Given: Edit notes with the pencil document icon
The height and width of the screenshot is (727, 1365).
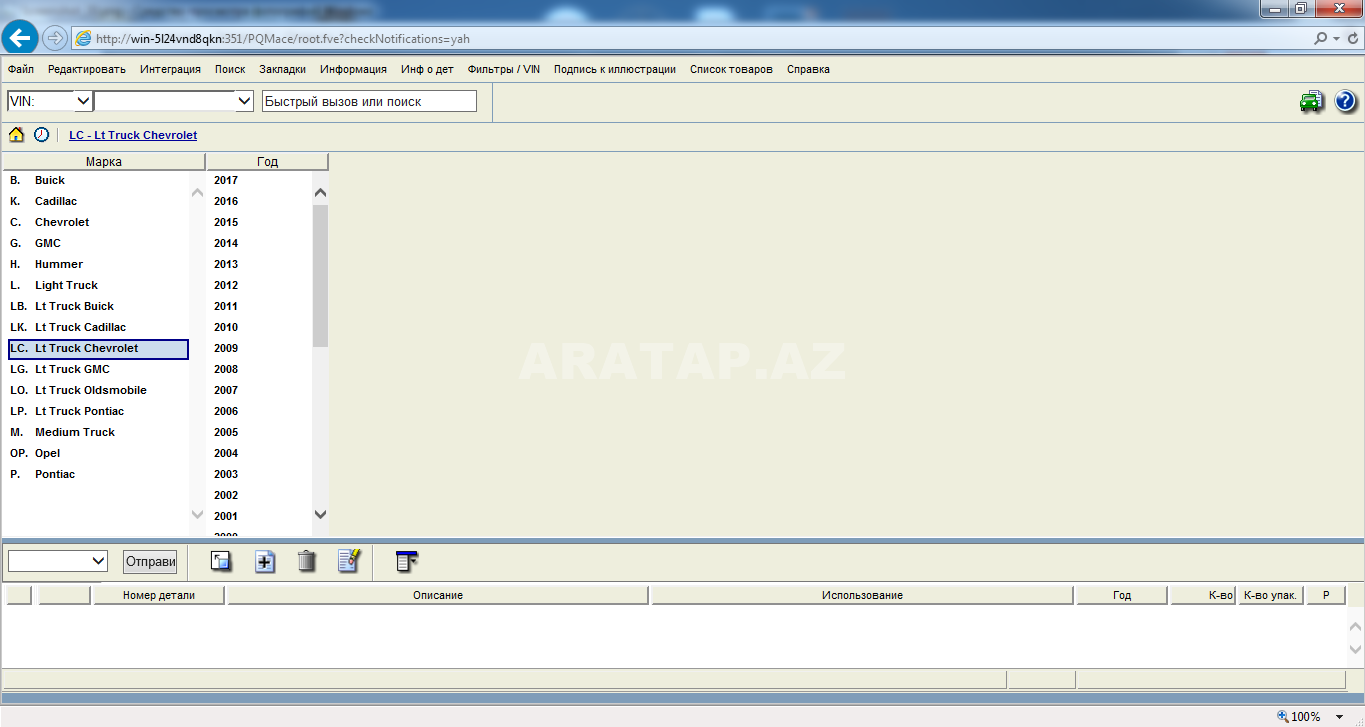Looking at the screenshot, I should coord(348,561).
